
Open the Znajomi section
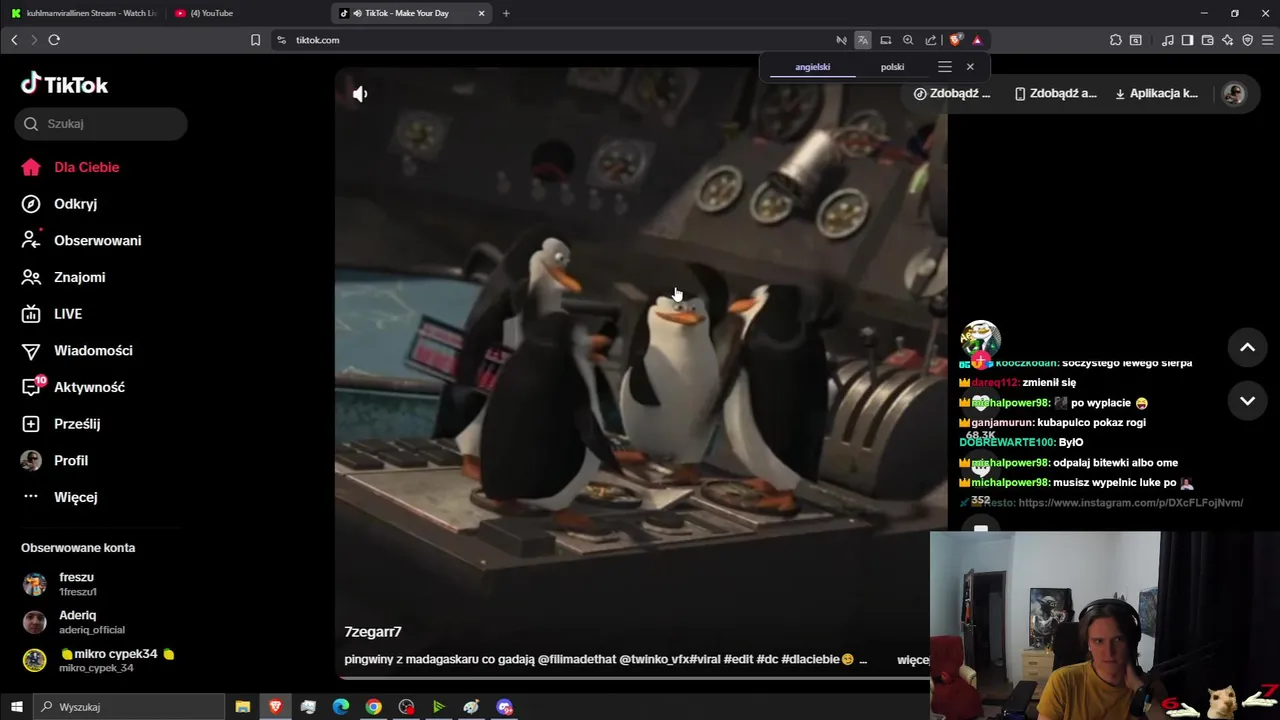(x=64, y=277)
